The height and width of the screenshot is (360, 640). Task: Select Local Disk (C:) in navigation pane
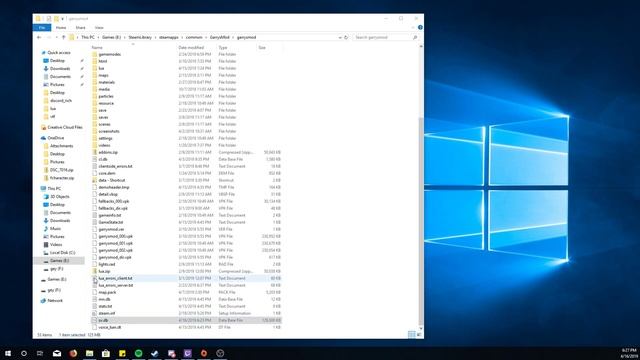pos(62,253)
